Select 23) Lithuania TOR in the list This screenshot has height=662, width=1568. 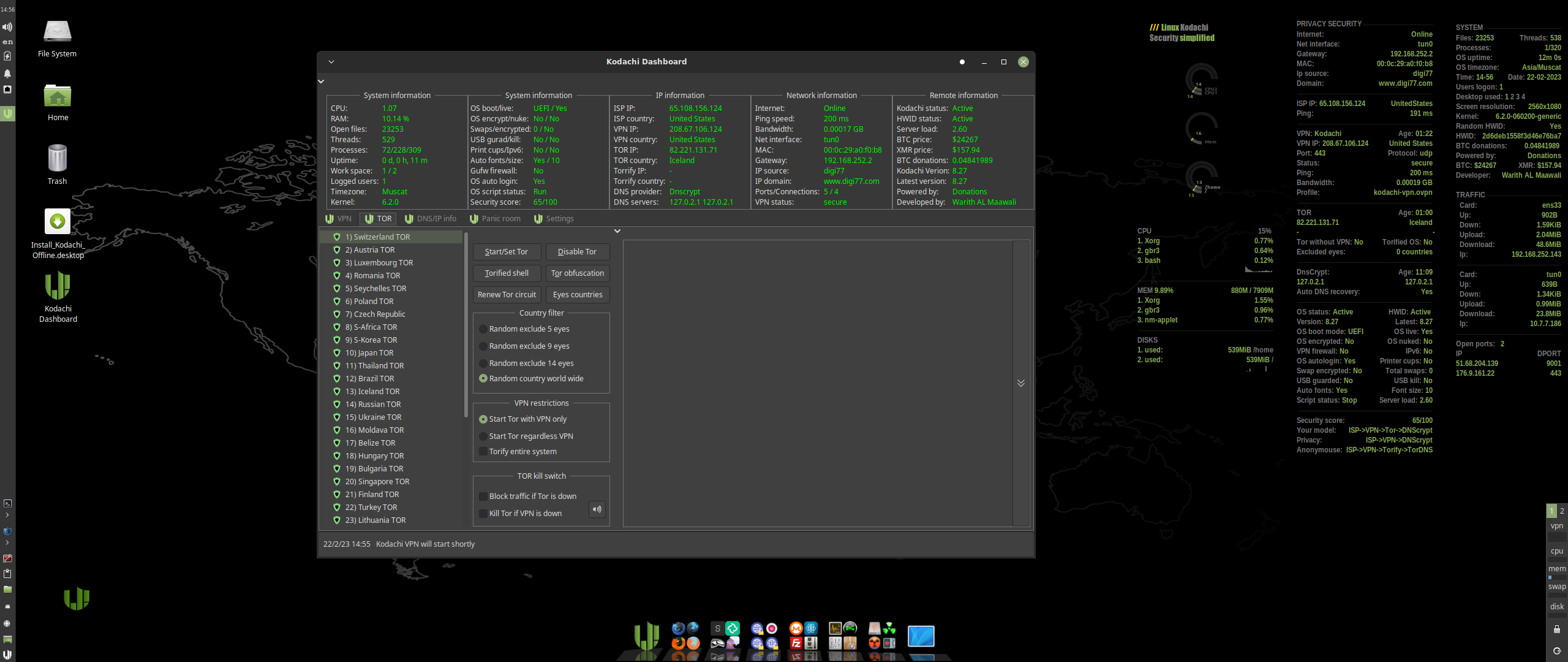click(x=391, y=520)
